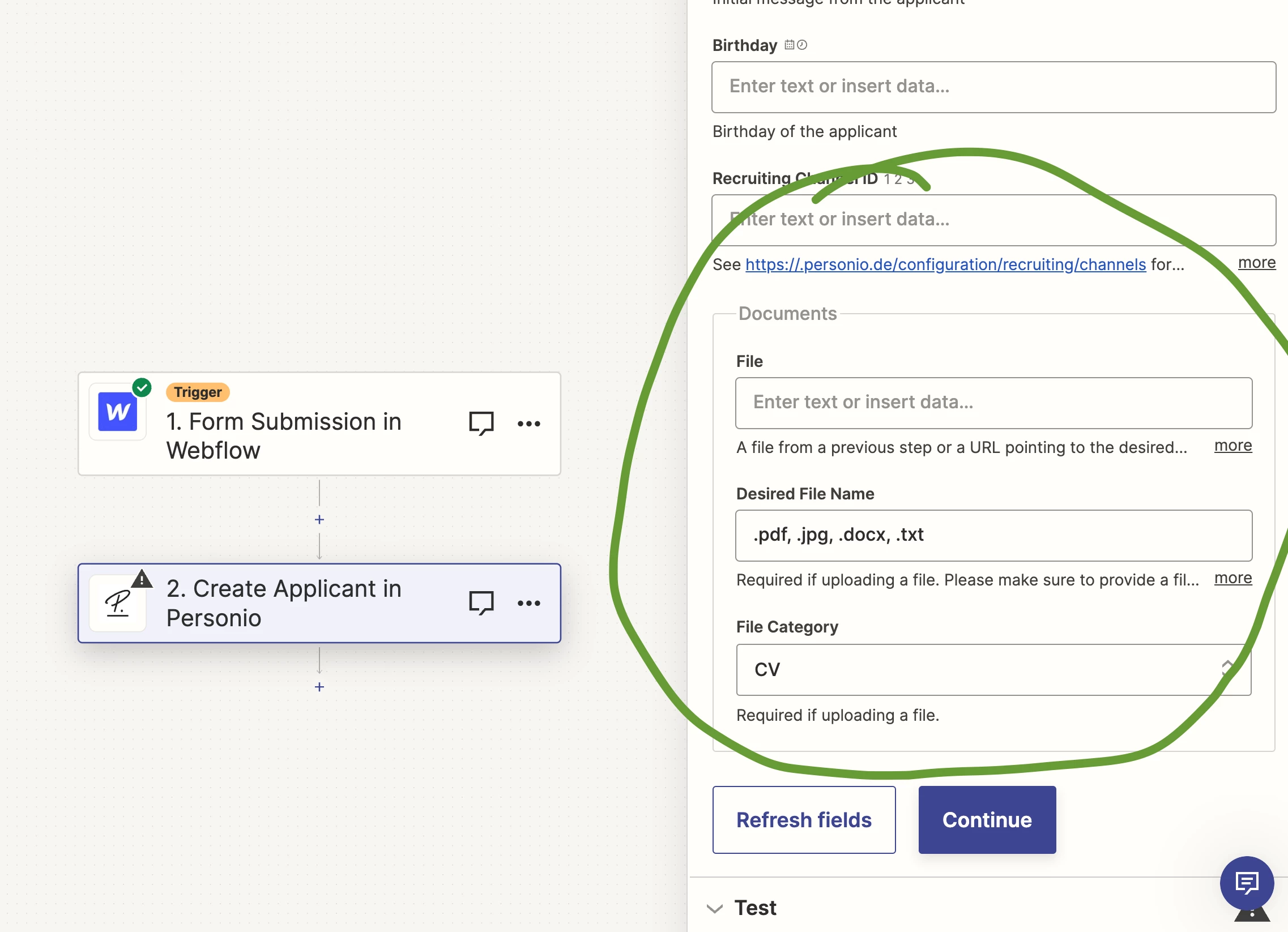Add a step after Create Applicant in Personio

(319, 687)
